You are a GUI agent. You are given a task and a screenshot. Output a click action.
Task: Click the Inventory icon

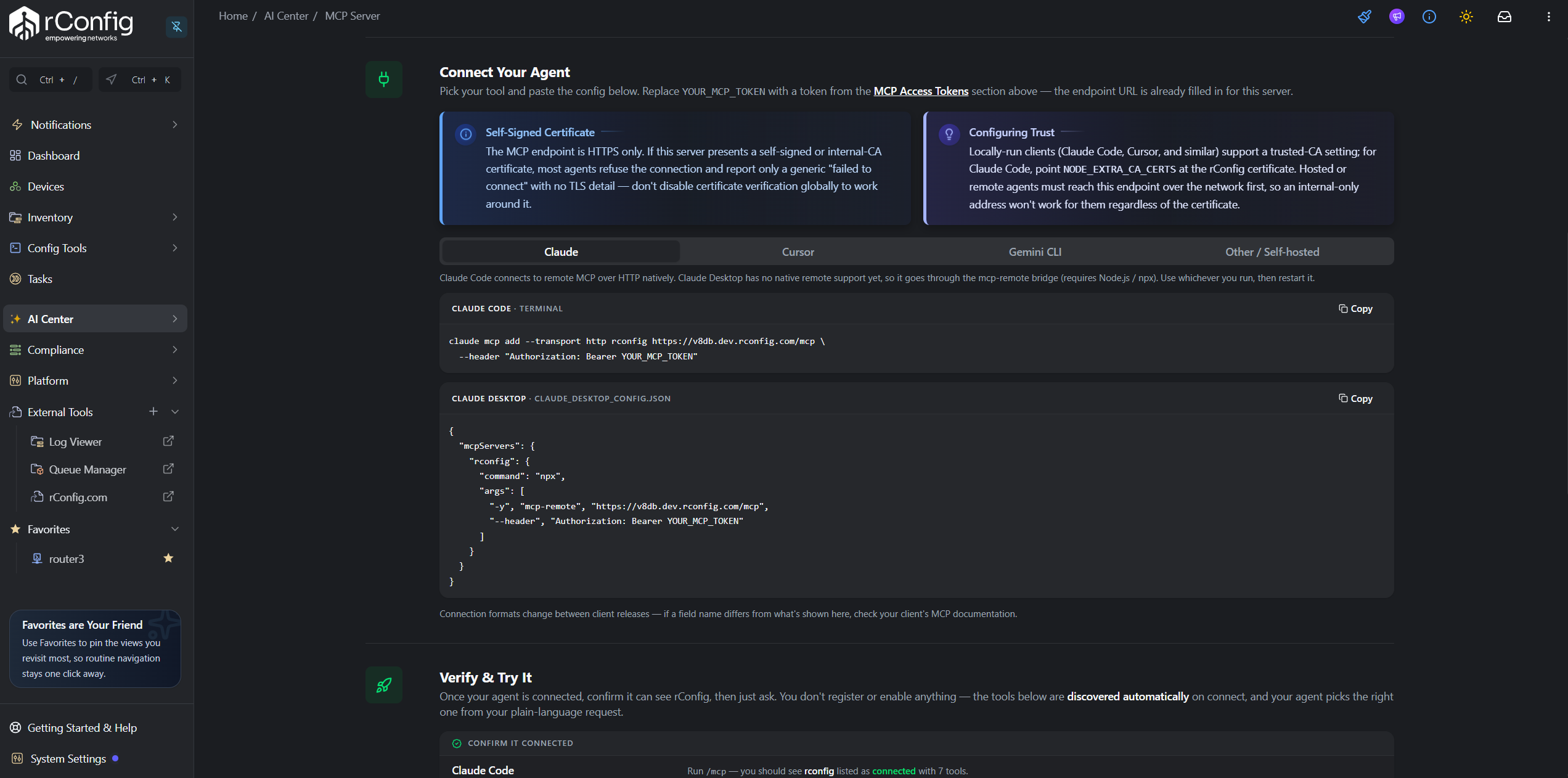tap(15, 217)
